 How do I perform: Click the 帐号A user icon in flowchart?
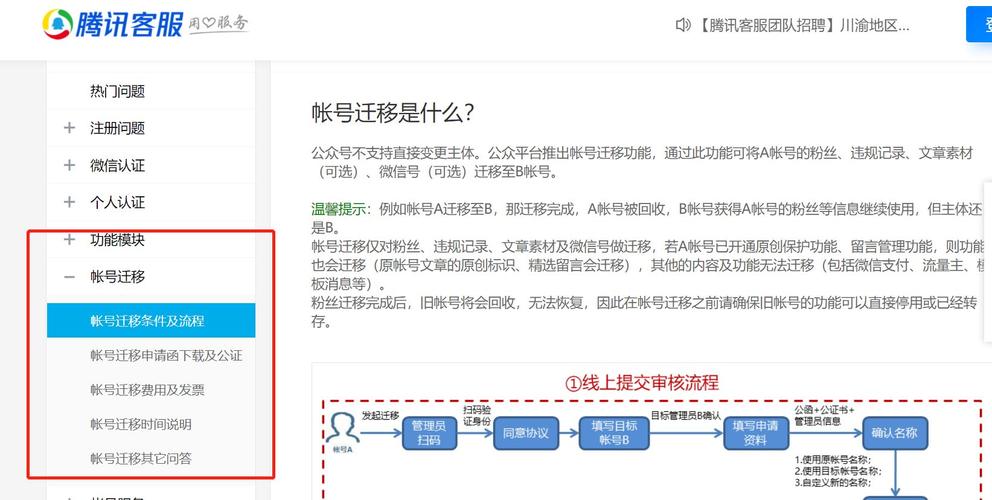(x=342, y=430)
